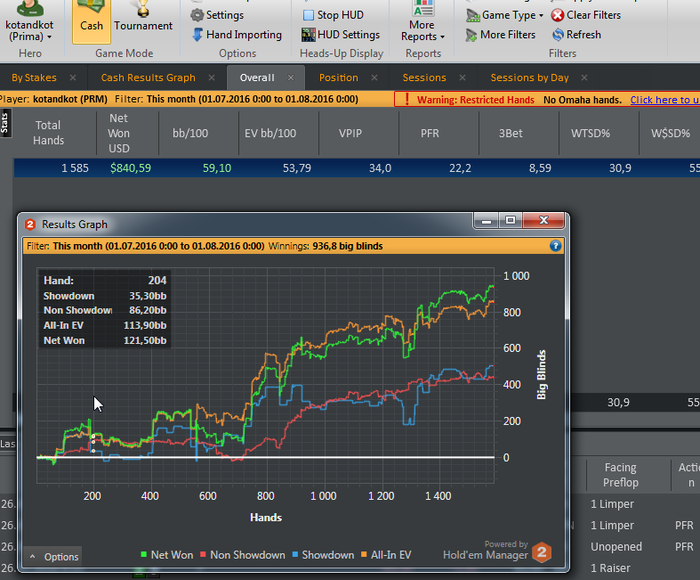
Task: Select the 1 Raiser row in hands list
Action: click(610, 568)
